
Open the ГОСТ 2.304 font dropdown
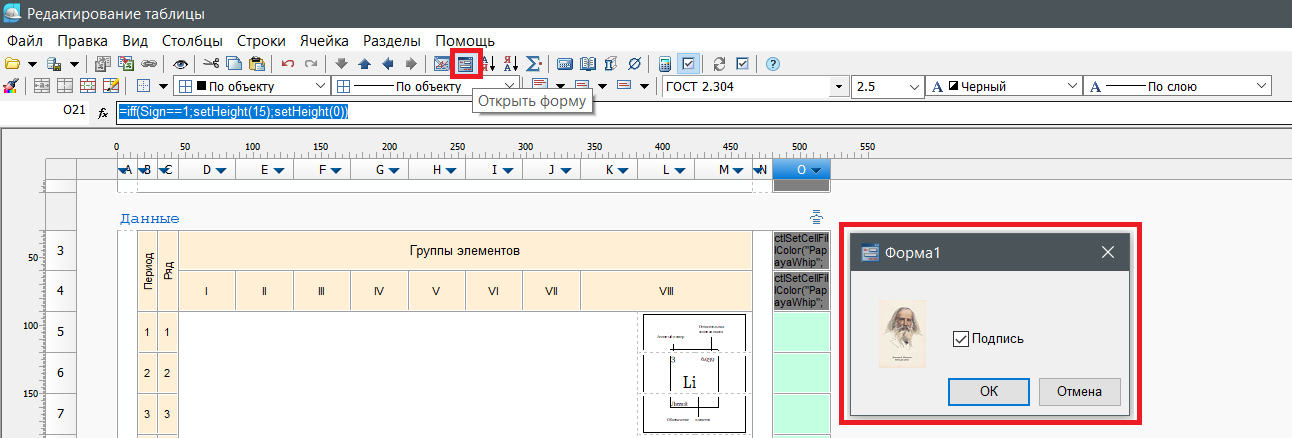[x=752, y=87]
